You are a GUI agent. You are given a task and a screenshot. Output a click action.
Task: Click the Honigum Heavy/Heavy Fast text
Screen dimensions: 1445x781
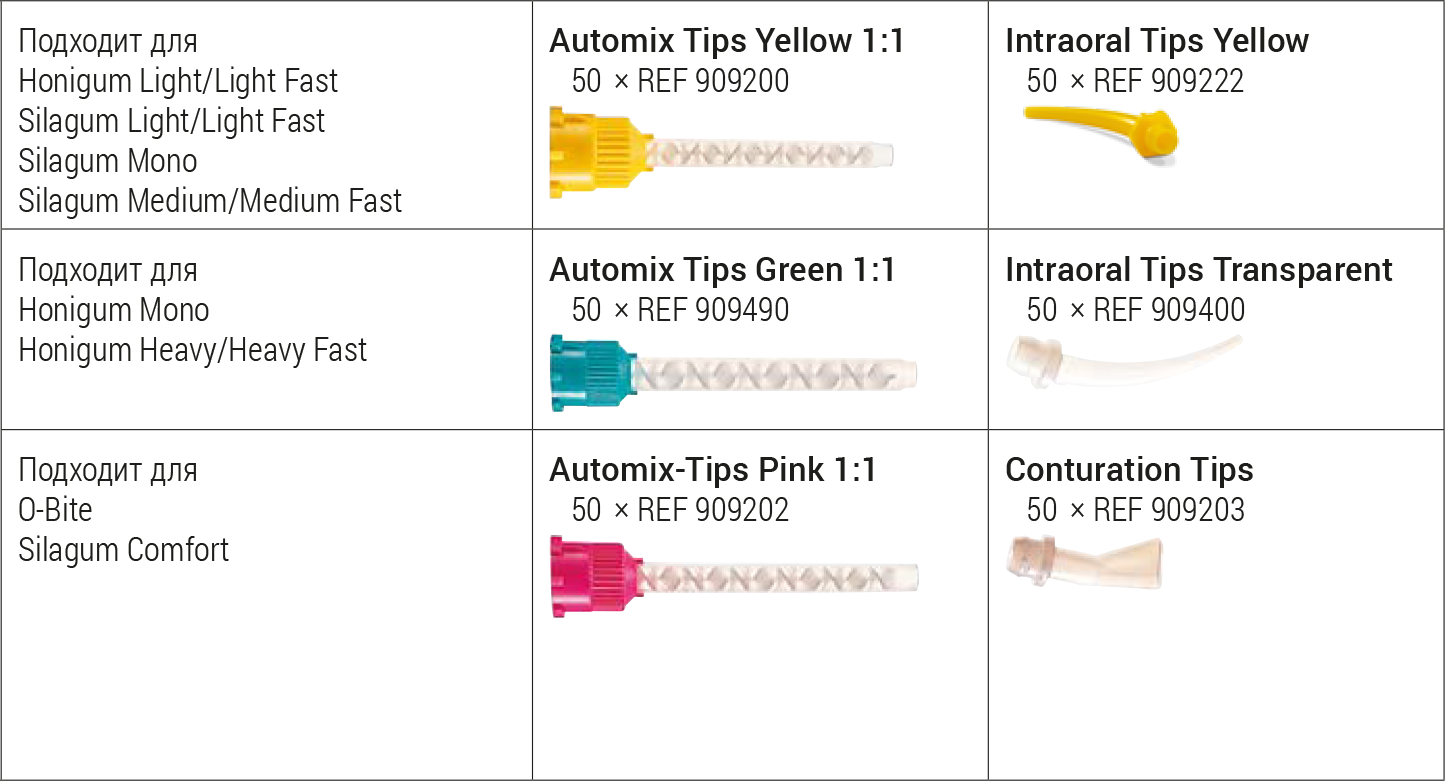[193, 350]
